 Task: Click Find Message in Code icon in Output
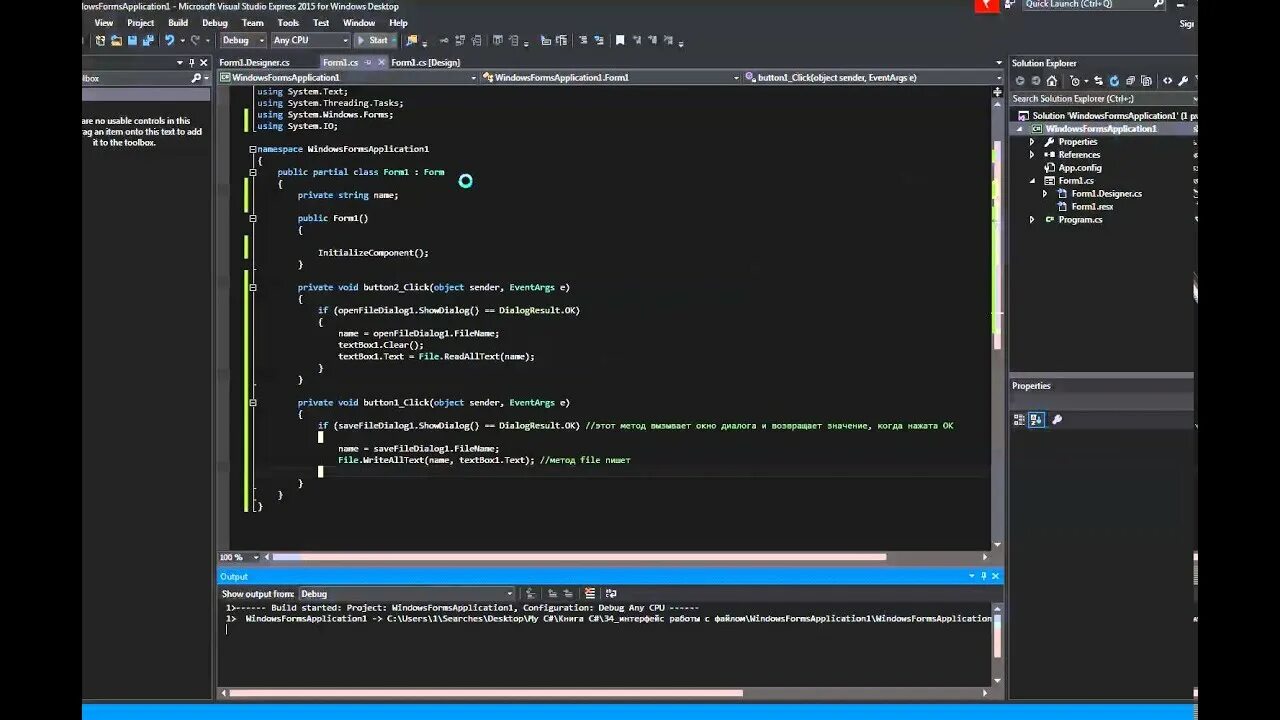(x=531, y=594)
